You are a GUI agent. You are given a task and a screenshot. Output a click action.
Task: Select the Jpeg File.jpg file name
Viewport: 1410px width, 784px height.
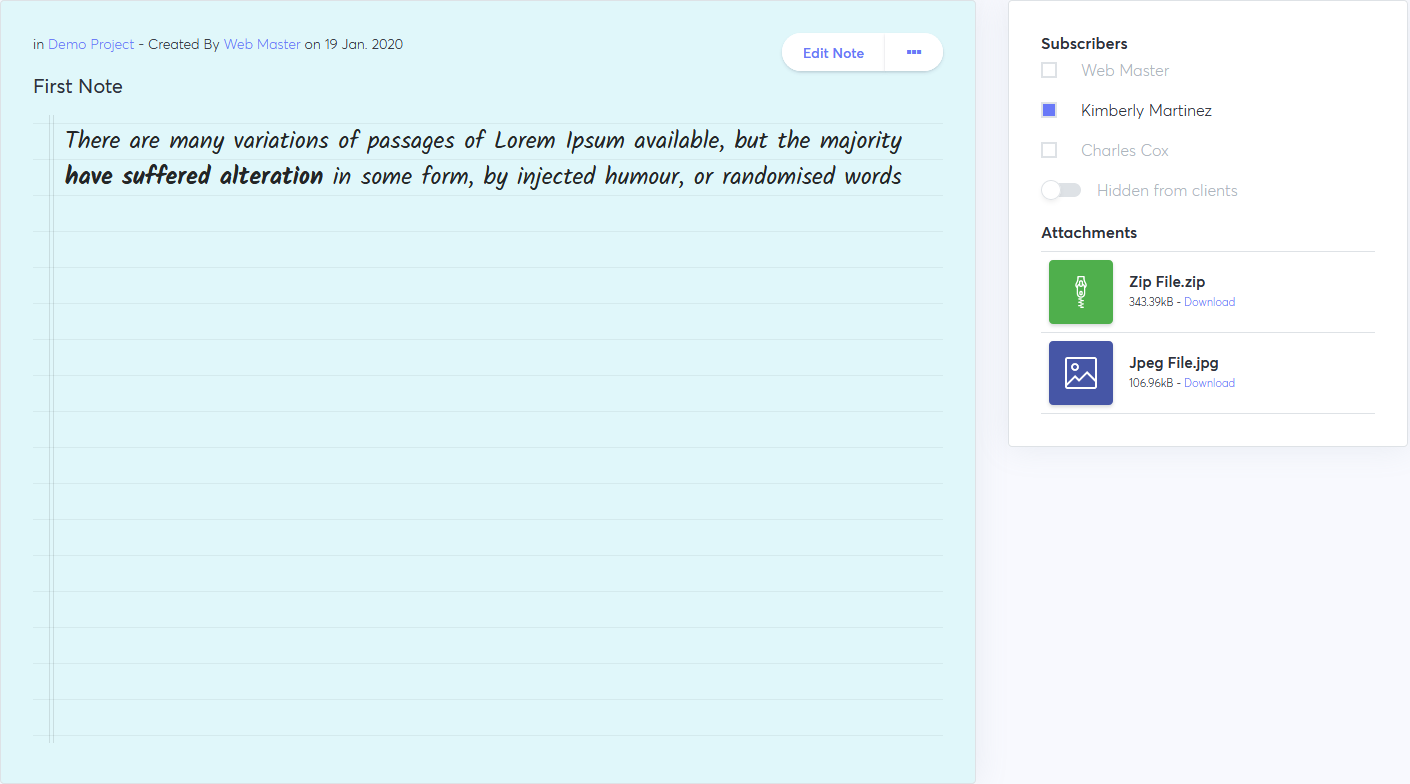1174,363
